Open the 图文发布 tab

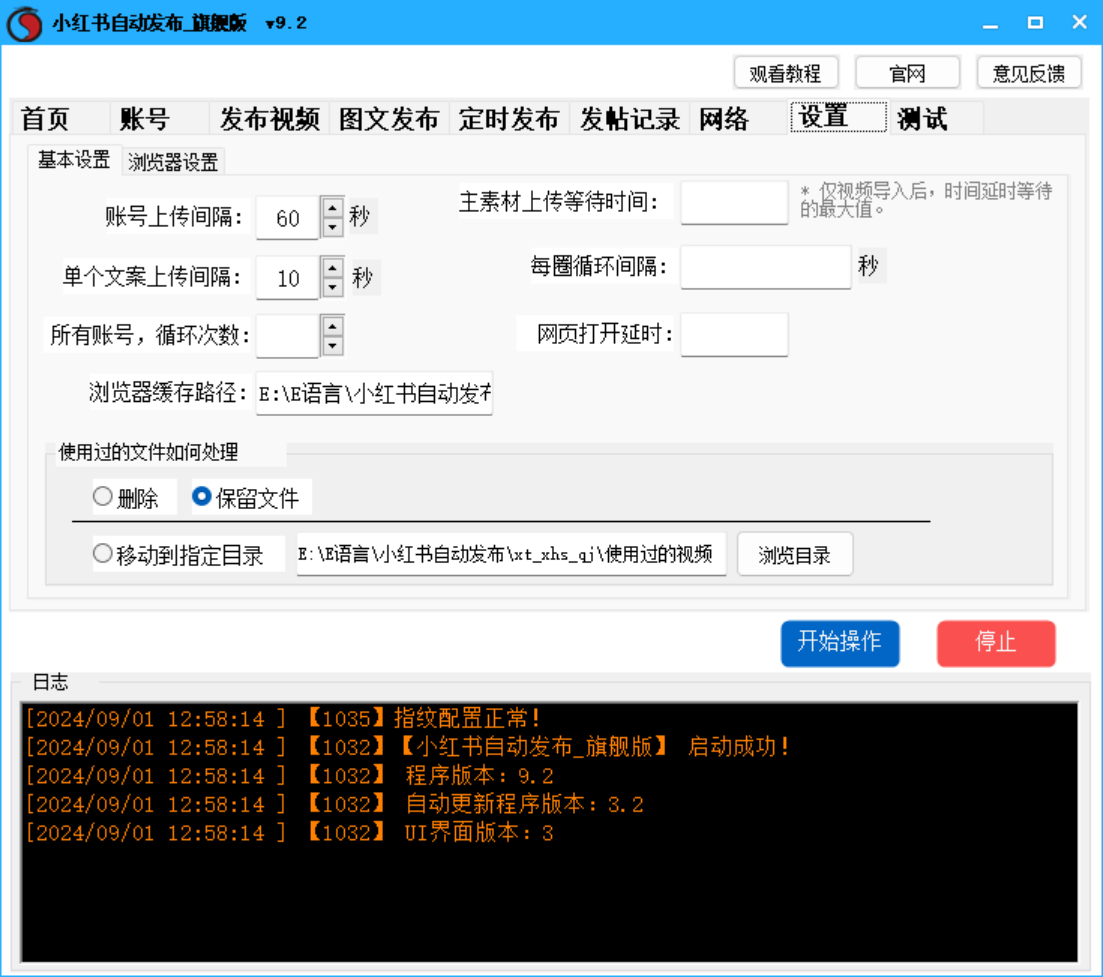pos(389,118)
